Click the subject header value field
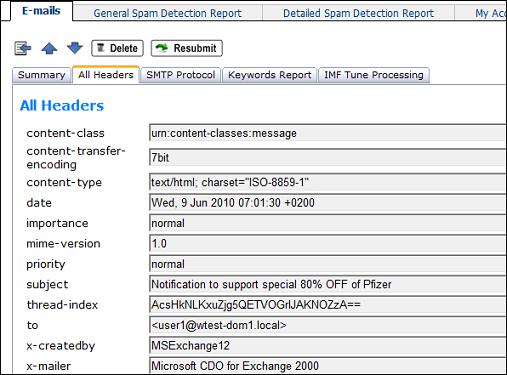This screenshot has width=507, height=375. point(328,284)
